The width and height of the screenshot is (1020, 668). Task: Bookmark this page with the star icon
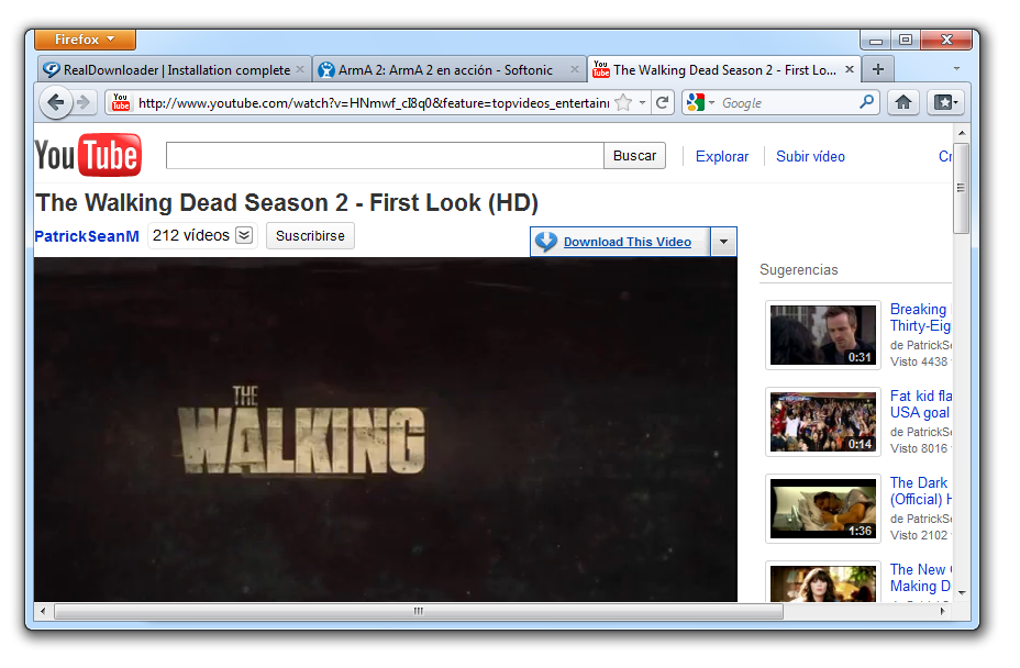coord(623,103)
